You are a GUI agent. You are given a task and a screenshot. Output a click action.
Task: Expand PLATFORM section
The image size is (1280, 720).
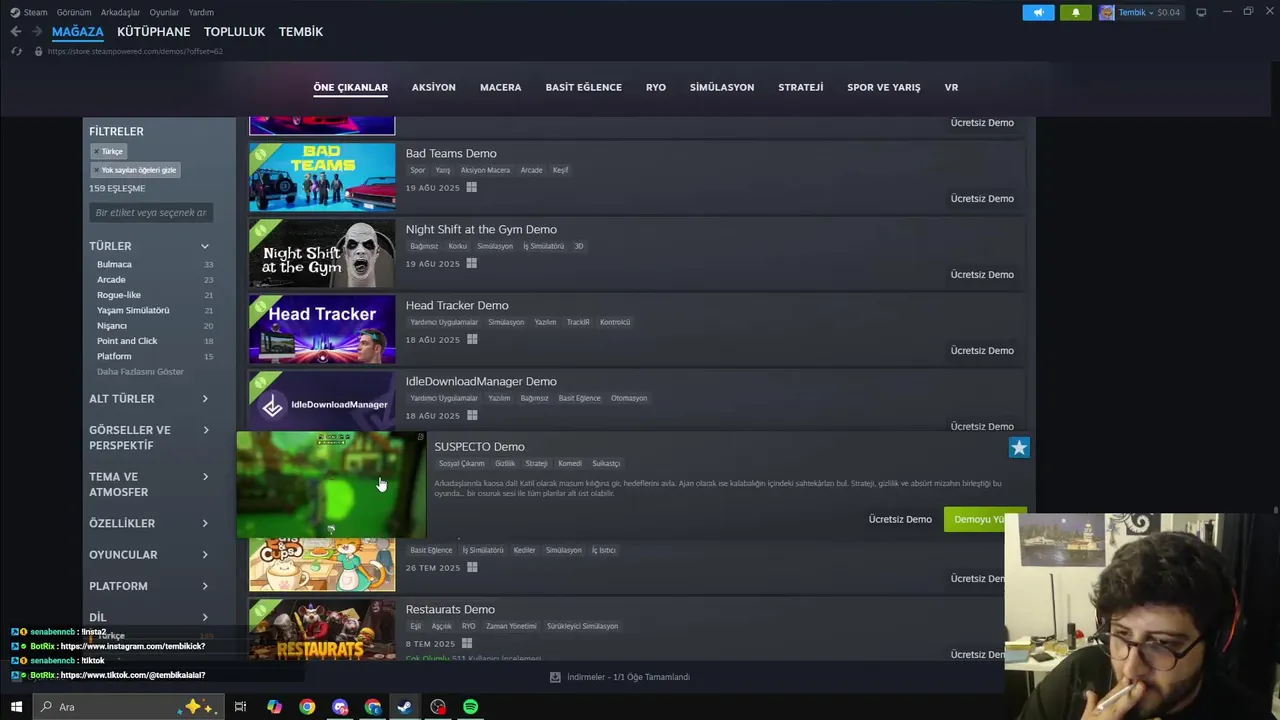(205, 586)
